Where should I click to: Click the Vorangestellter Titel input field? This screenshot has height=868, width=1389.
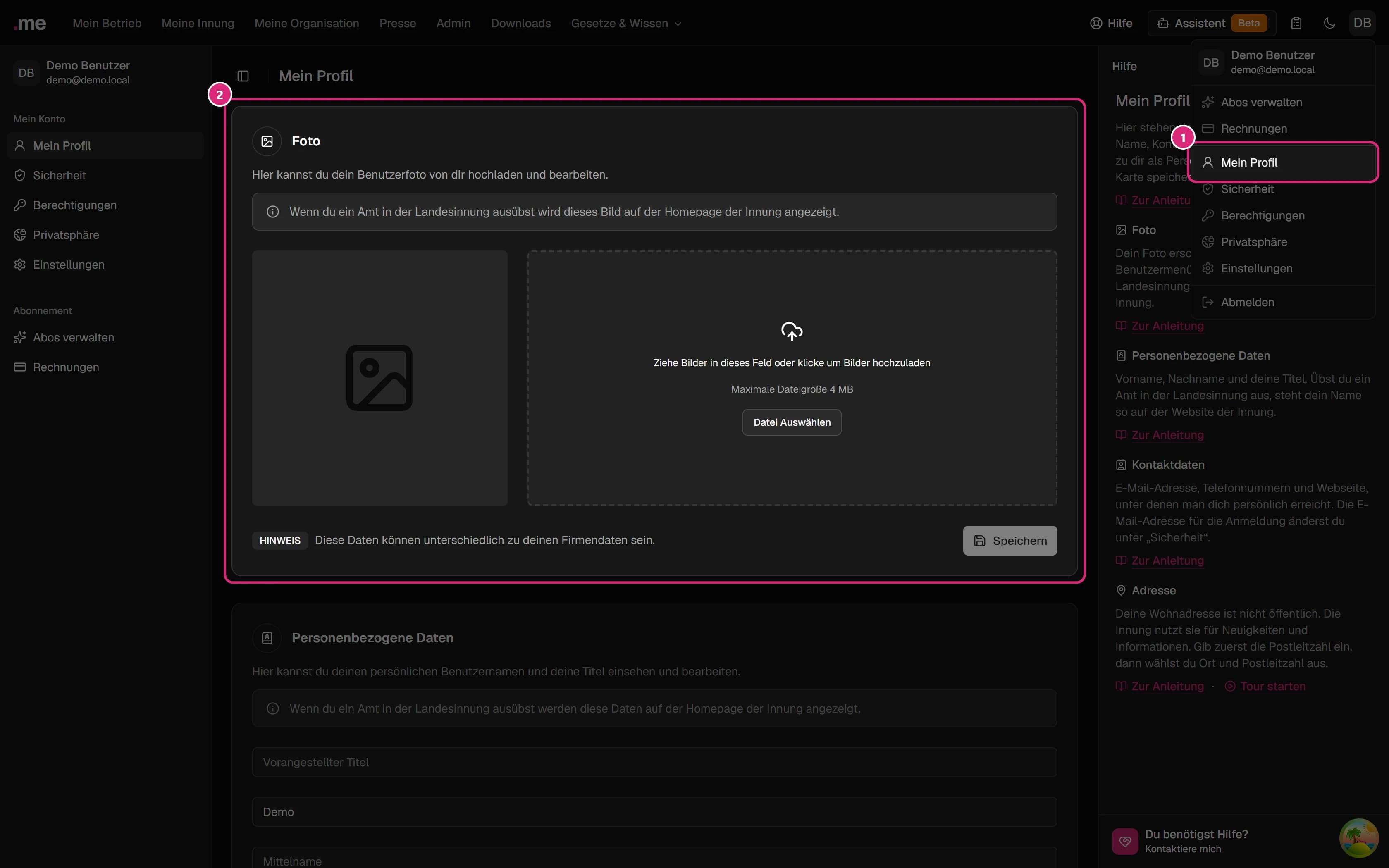coord(654,762)
